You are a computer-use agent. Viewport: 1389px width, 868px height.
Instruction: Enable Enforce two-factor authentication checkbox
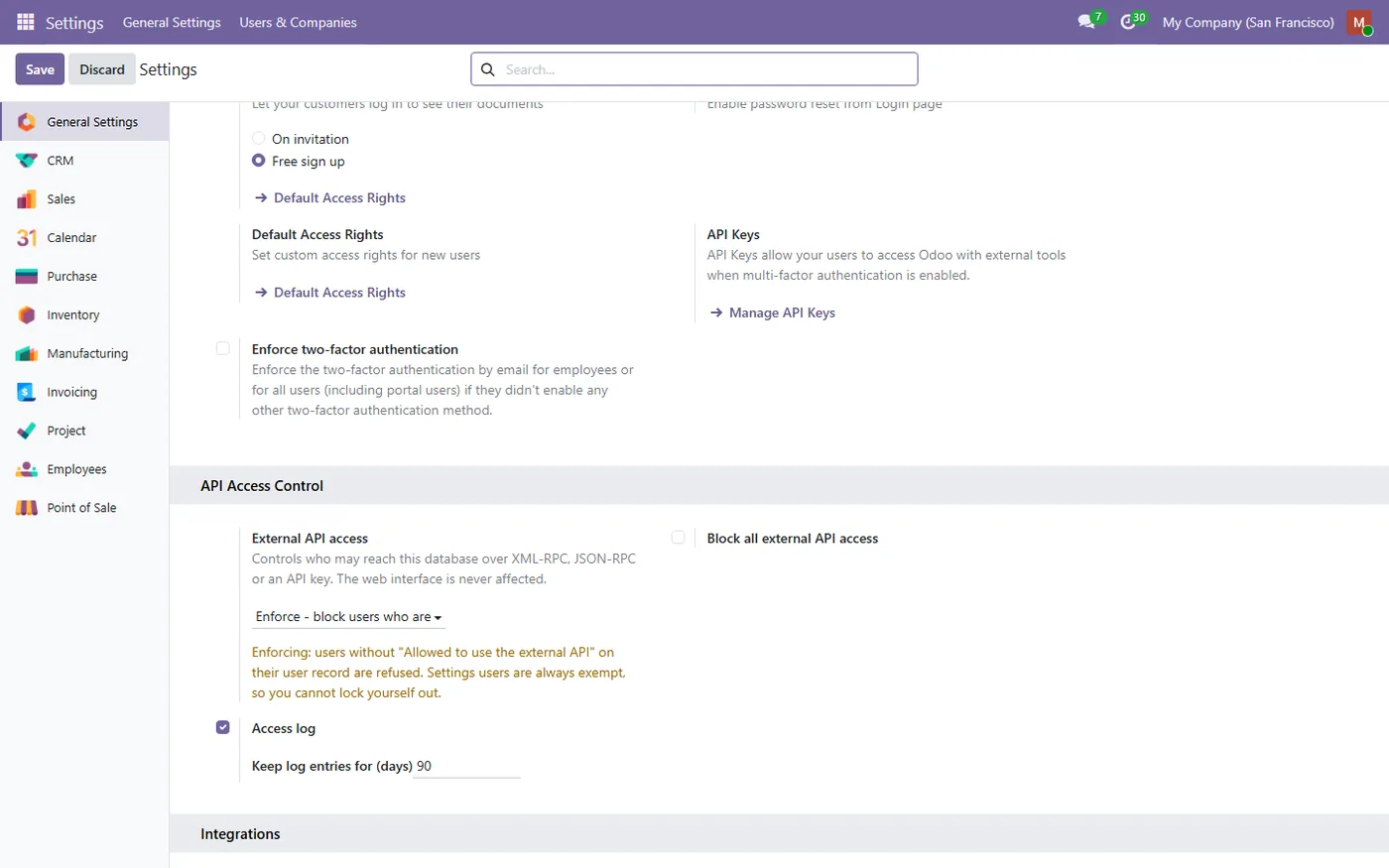tap(223, 348)
